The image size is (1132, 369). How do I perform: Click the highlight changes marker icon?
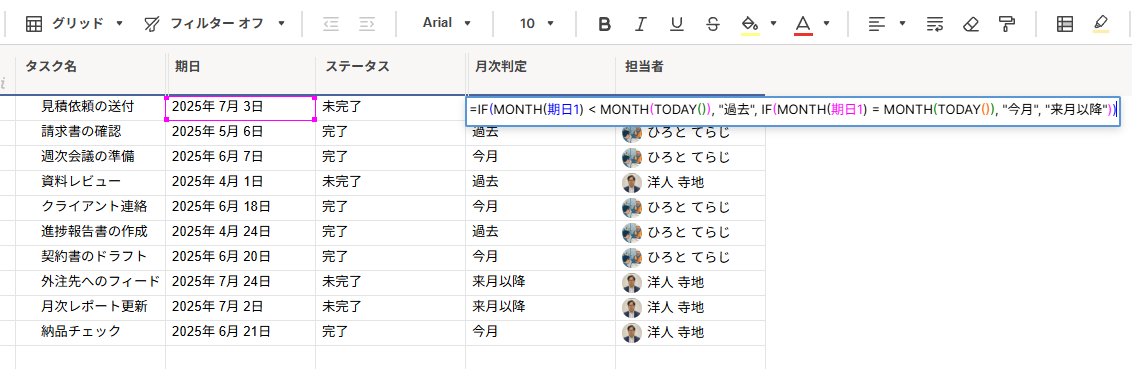tap(1101, 24)
